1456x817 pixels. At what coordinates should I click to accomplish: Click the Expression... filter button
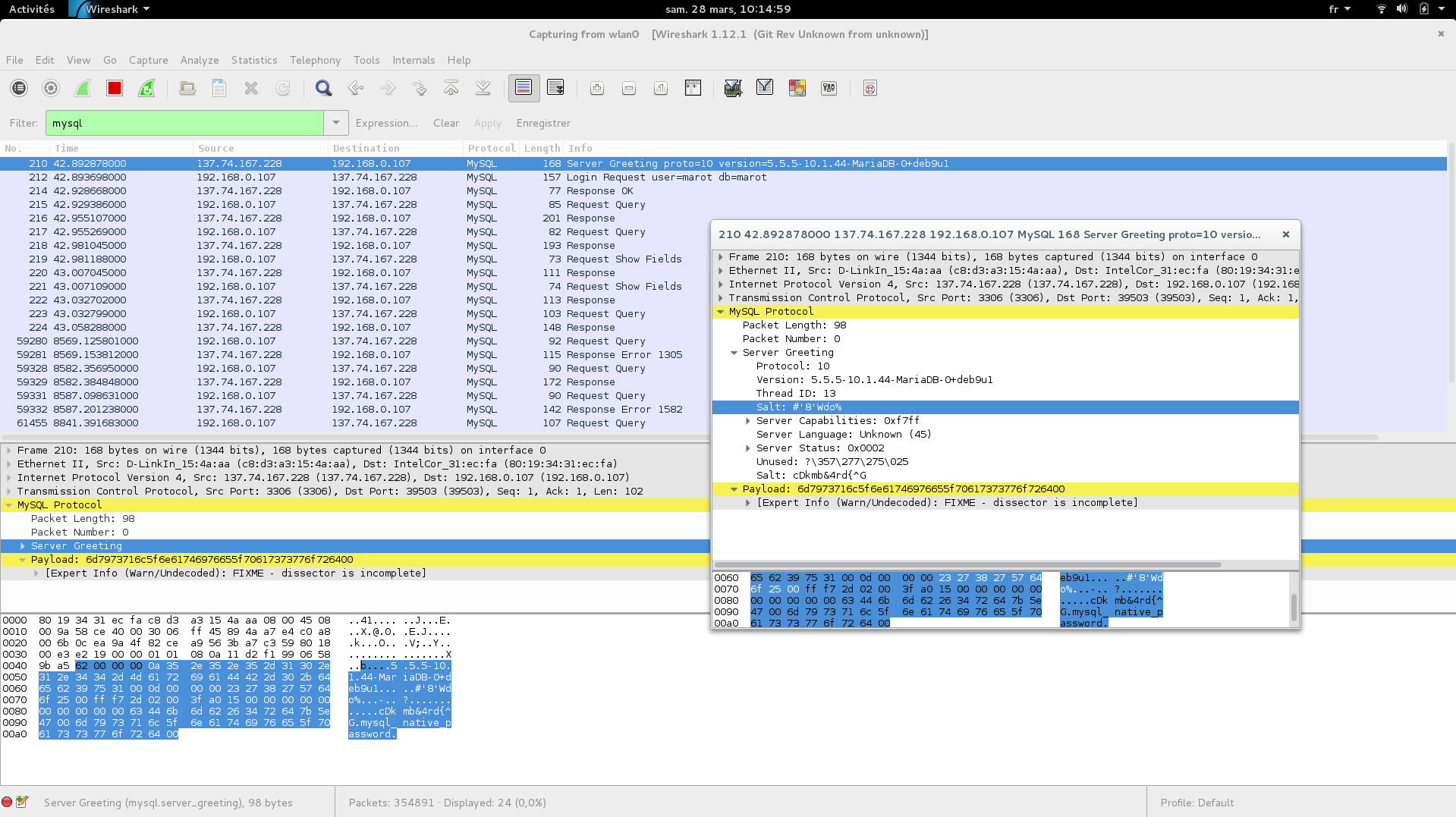[386, 123]
